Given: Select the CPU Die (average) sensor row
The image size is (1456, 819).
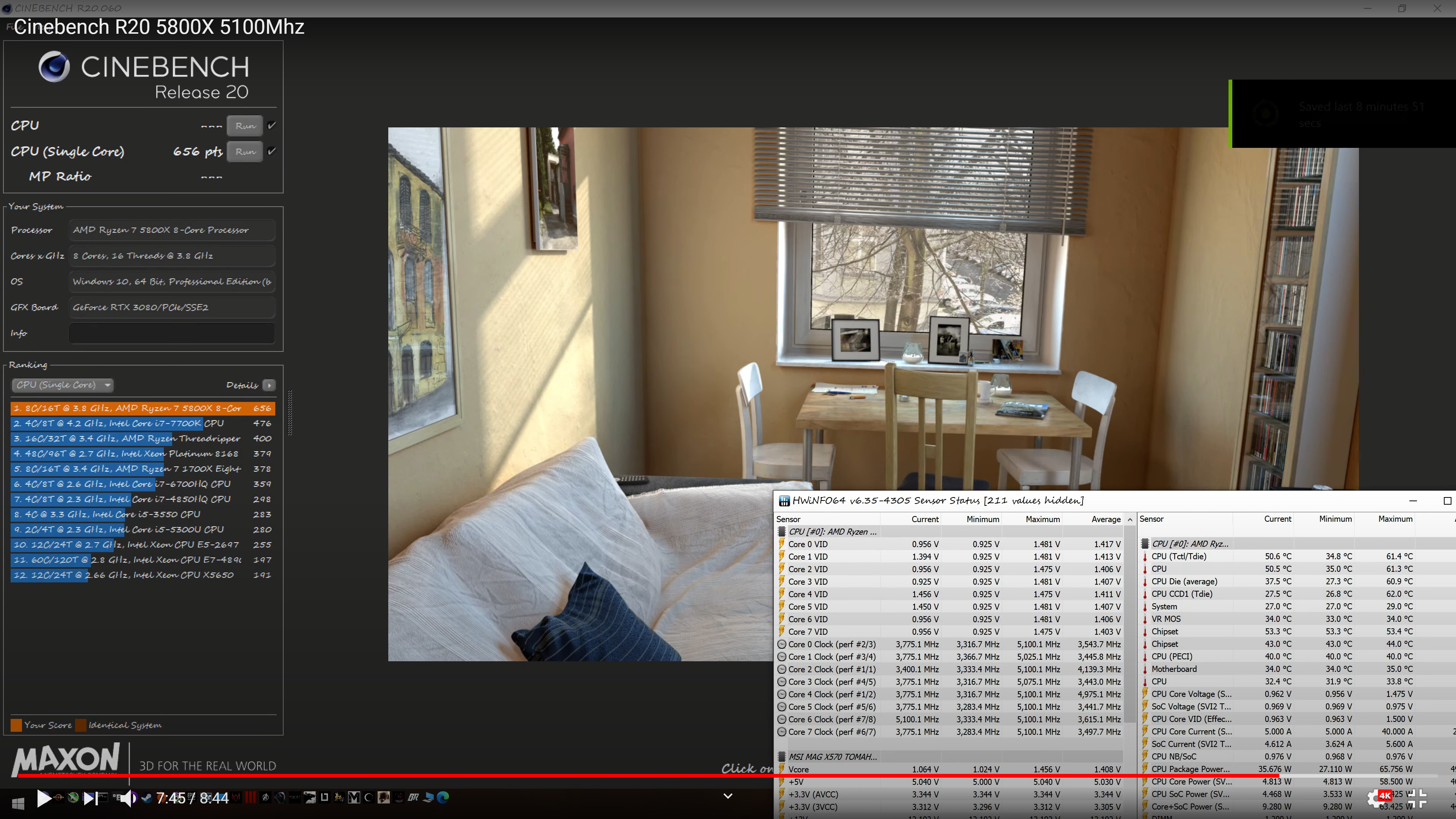Looking at the screenshot, I should point(1297,582).
